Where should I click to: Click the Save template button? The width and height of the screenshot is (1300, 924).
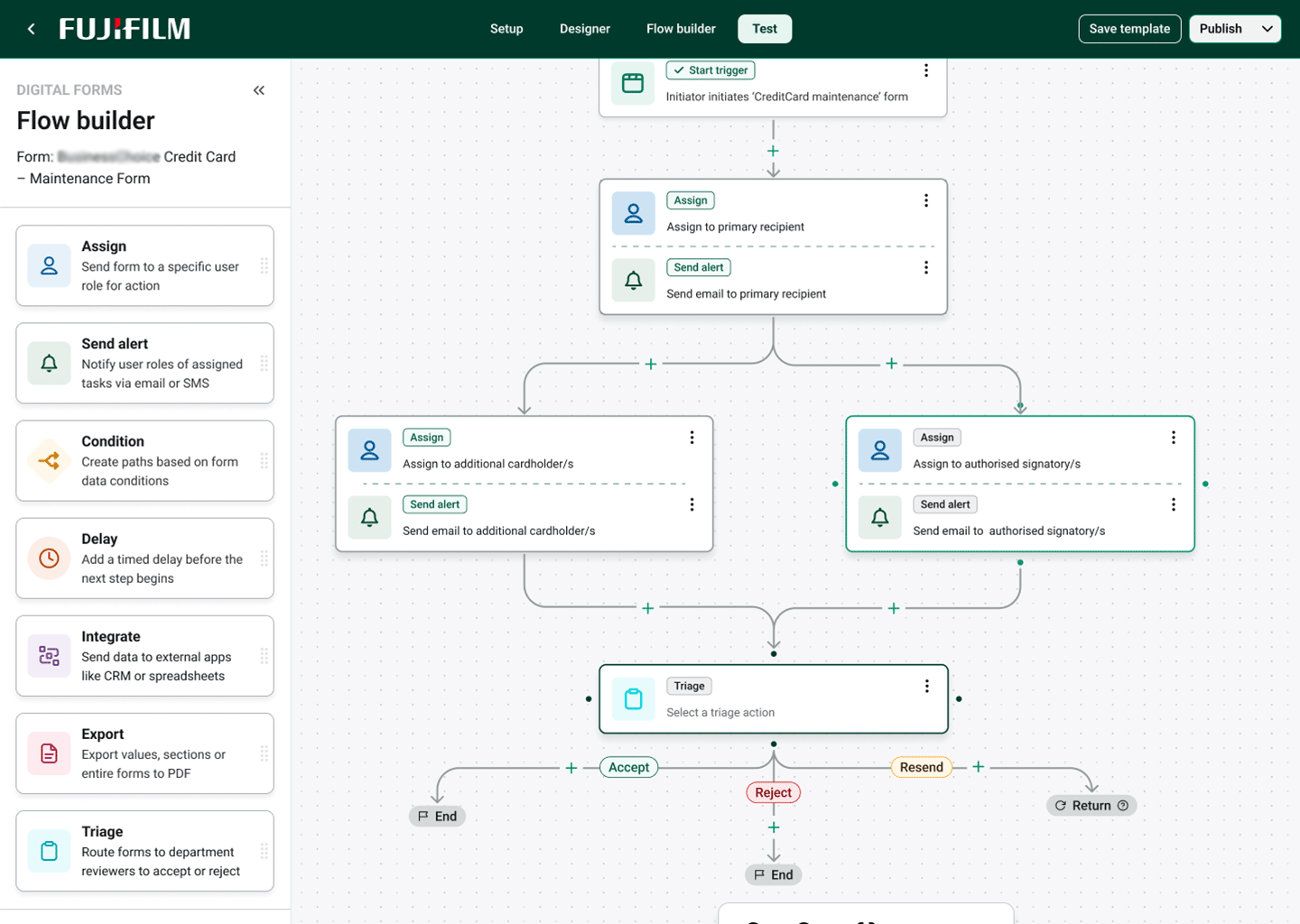coord(1129,28)
